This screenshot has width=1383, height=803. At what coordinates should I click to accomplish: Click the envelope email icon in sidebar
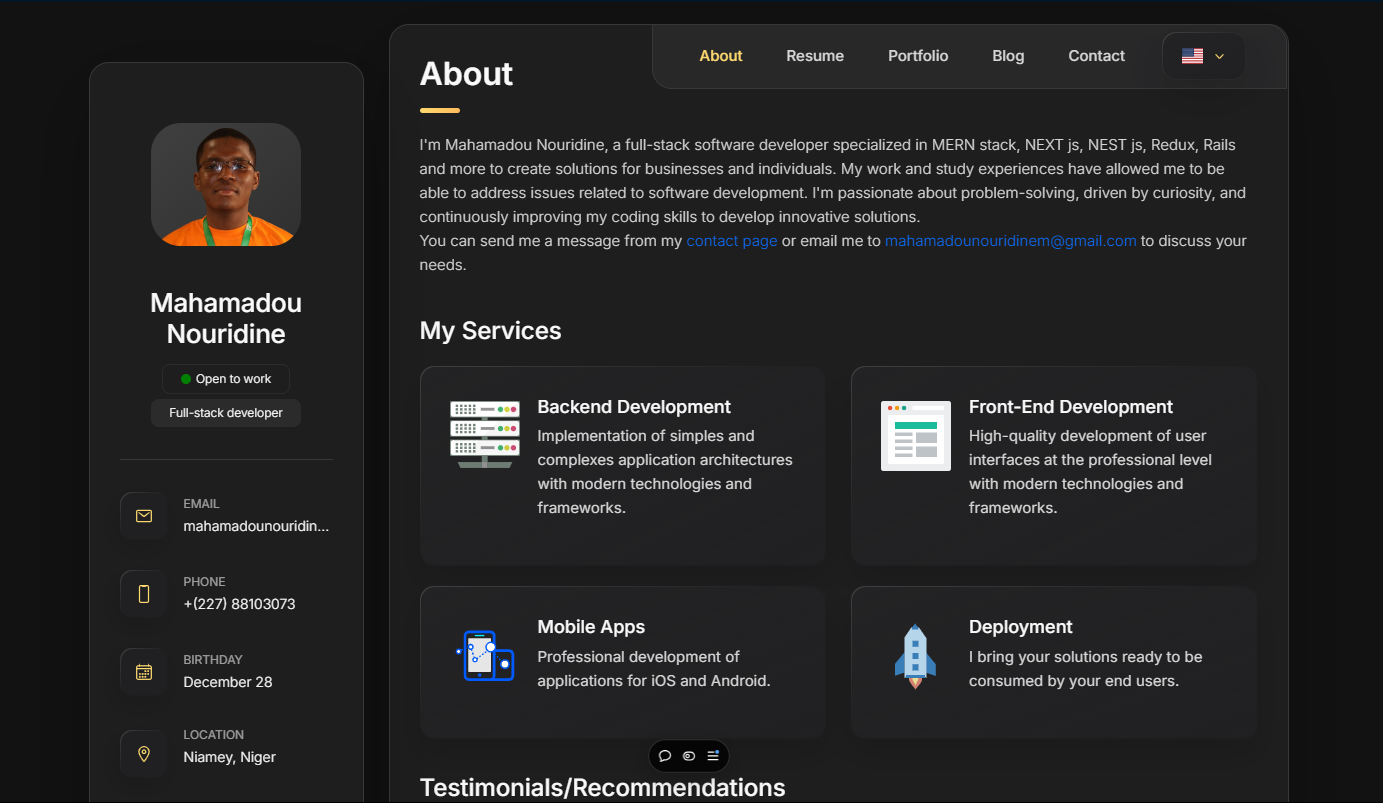coord(144,516)
